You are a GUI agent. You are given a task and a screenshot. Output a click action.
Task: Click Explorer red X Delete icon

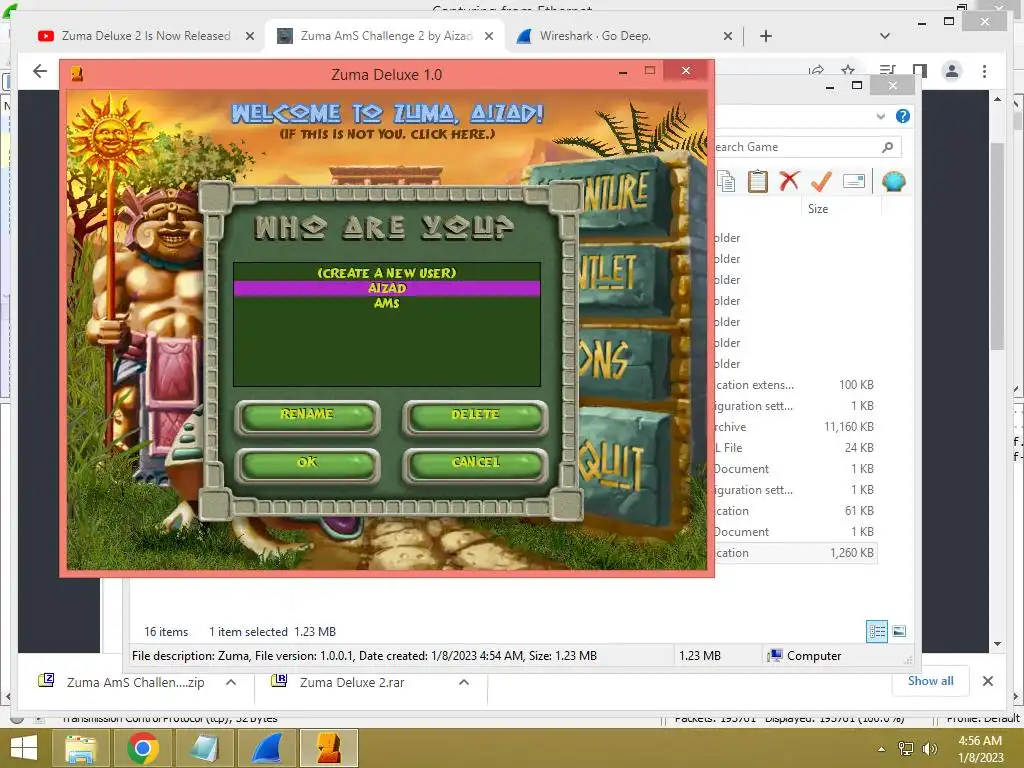(789, 180)
